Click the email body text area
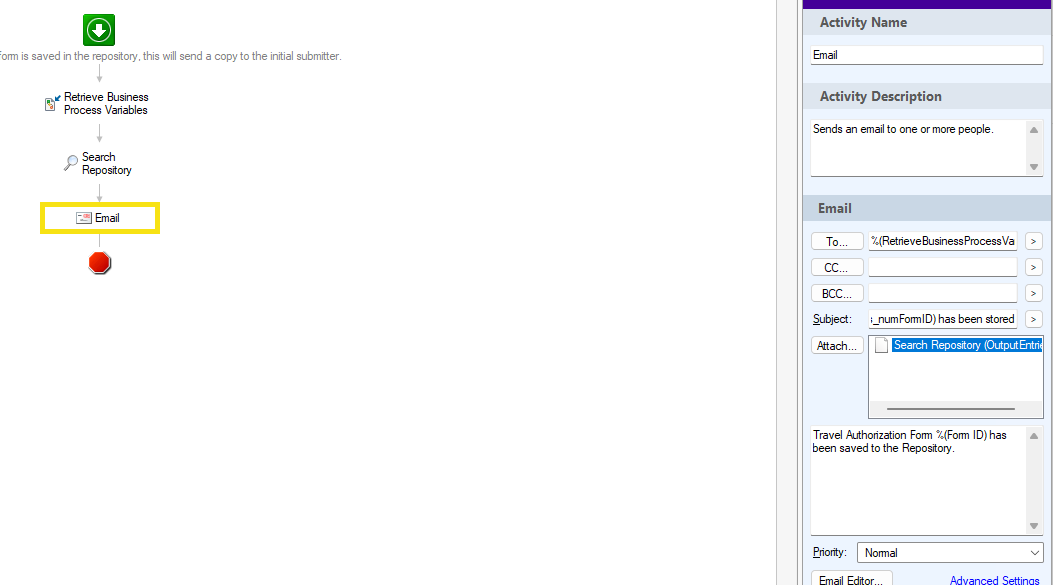 (918, 480)
